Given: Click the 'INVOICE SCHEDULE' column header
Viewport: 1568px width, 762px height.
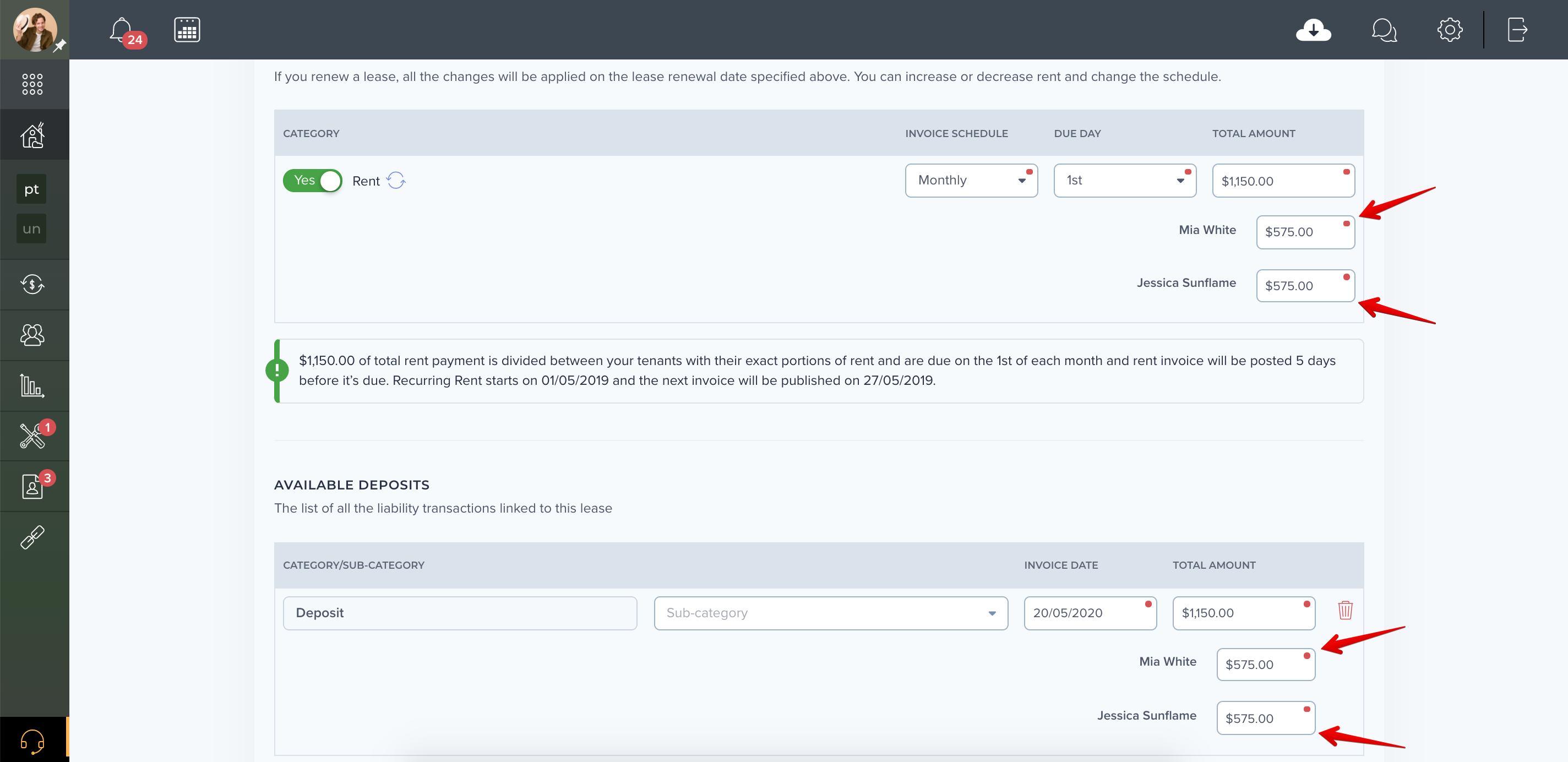Looking at the screenshot, I should pyautogui.click(x=956, y=133).
